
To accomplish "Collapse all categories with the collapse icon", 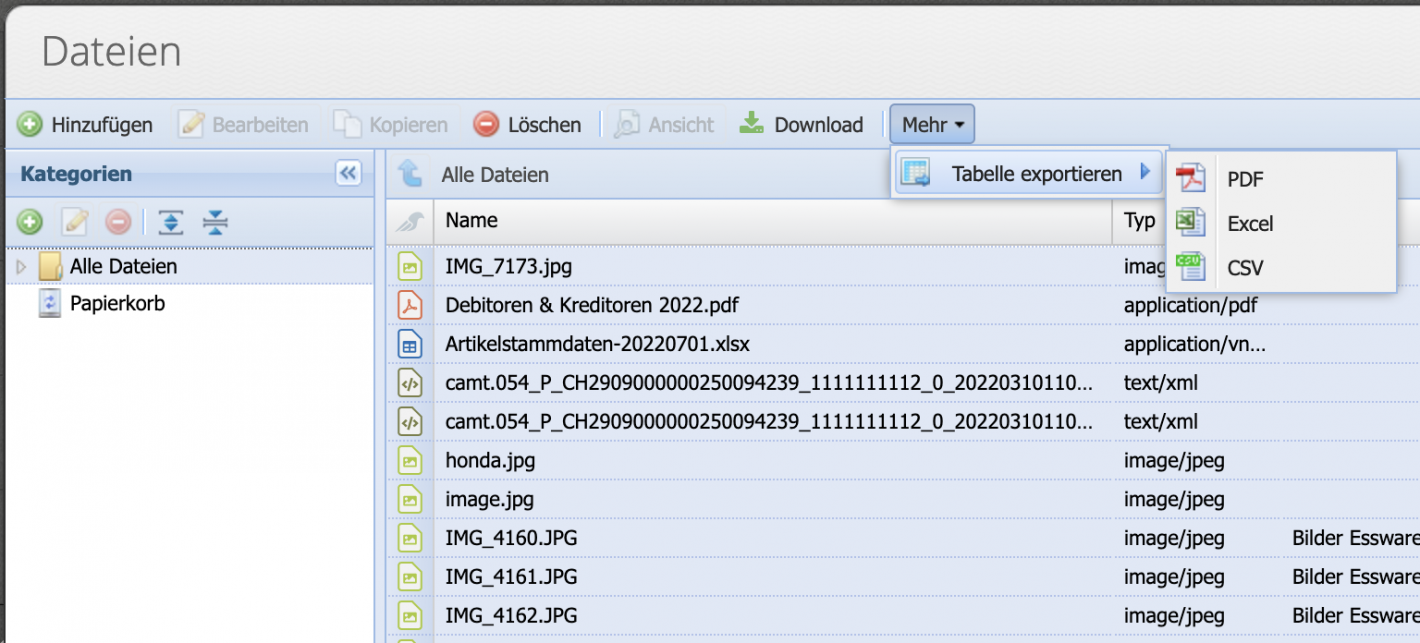I will [214, 222].
